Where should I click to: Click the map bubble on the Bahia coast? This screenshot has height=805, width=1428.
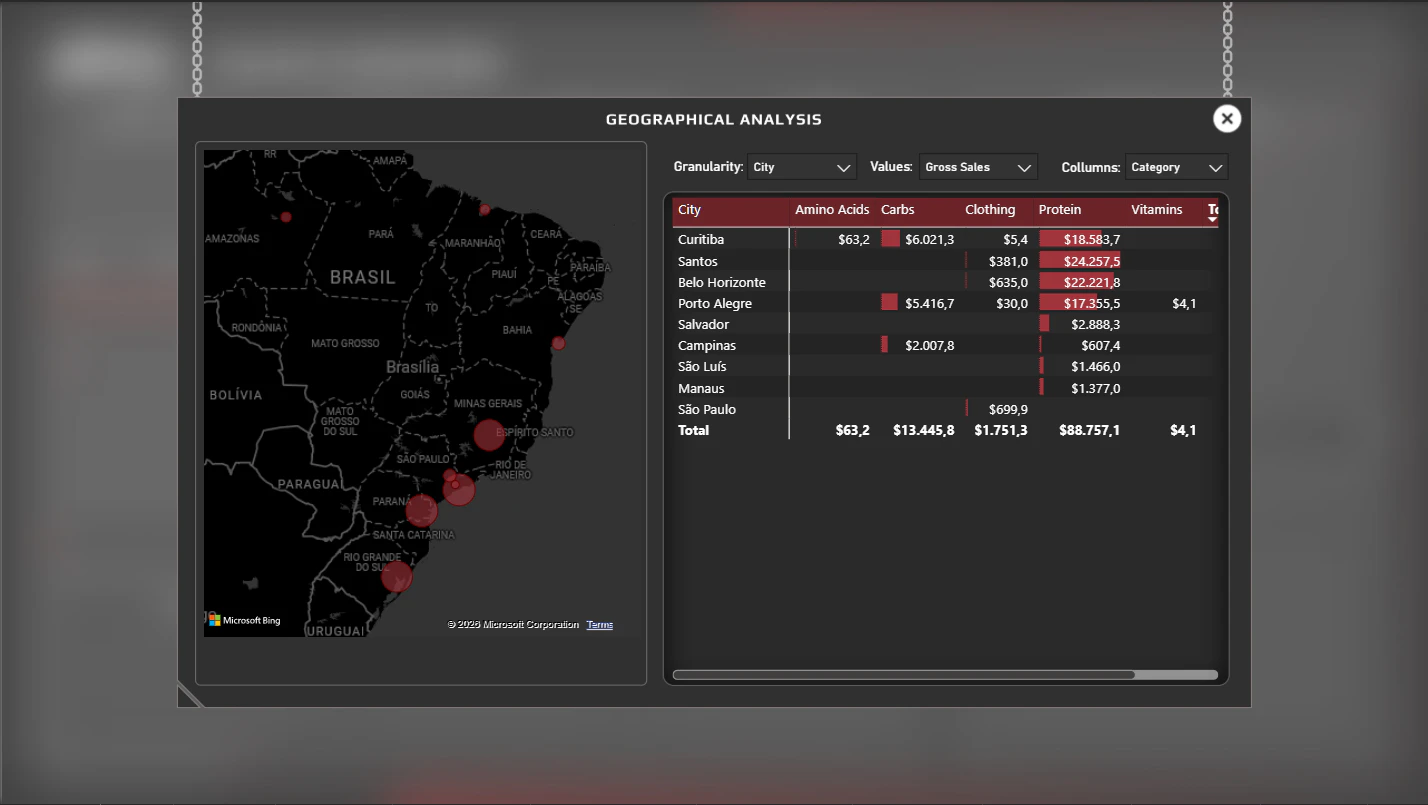pyautogui.click(x=558, y=343)
